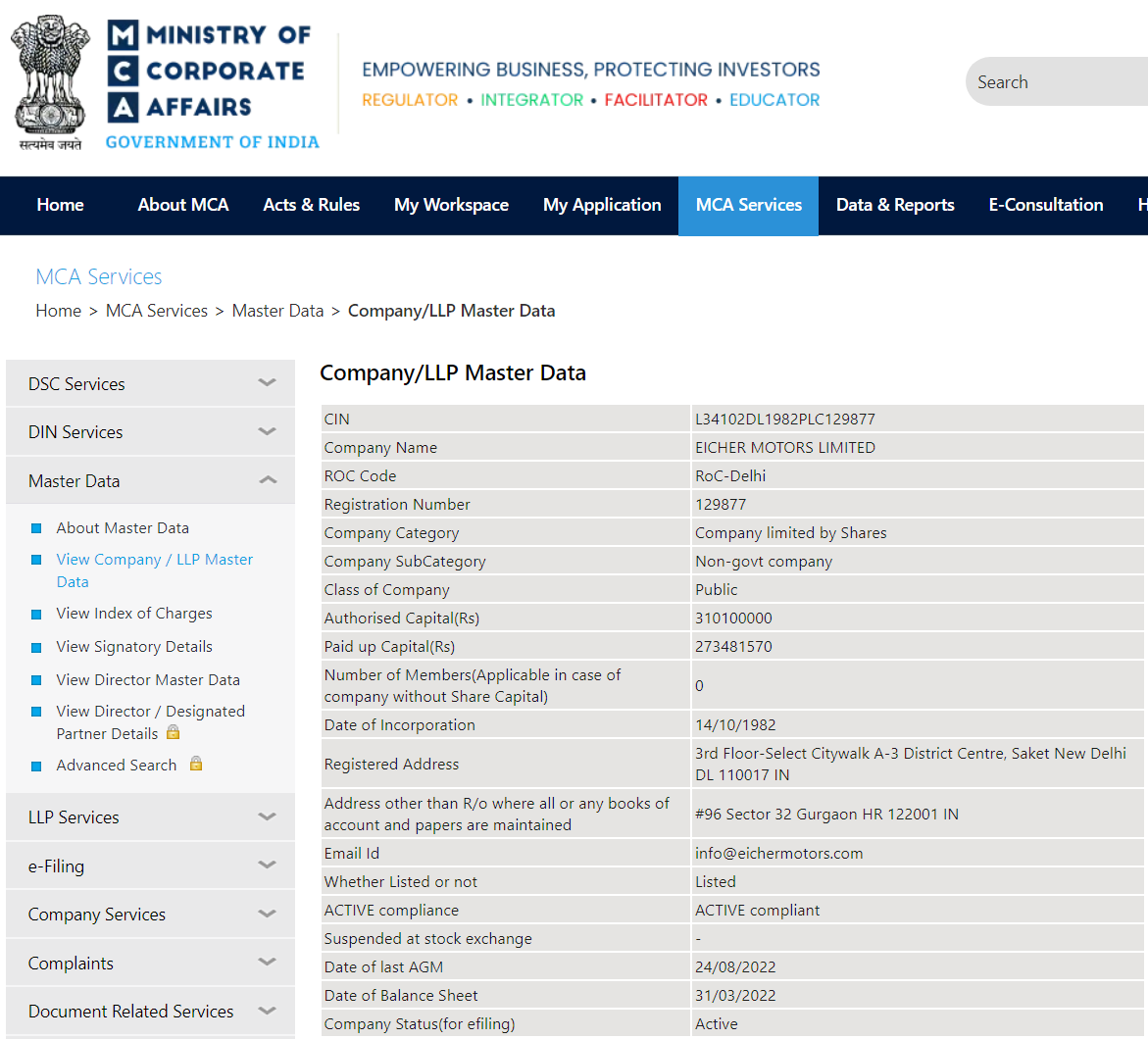Open View Company / LLP Master Data link
The image size is (1148, 1039).
[155, 570]
